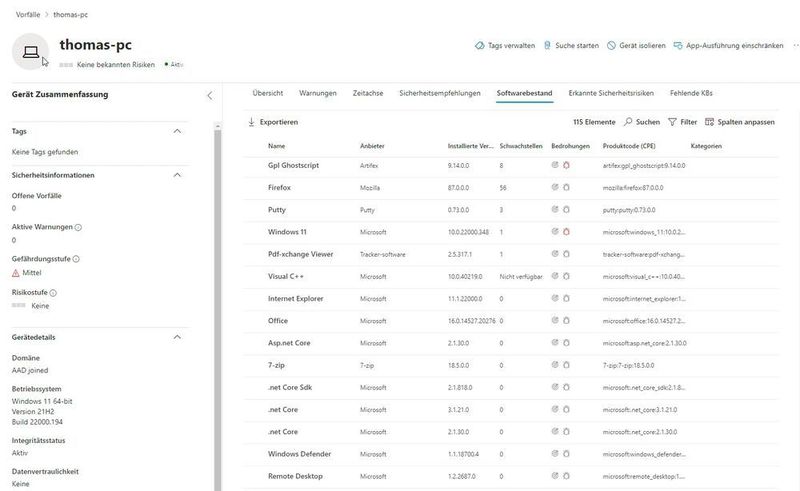
Task: Click the Kategorien column header
Action: [706, 146]
